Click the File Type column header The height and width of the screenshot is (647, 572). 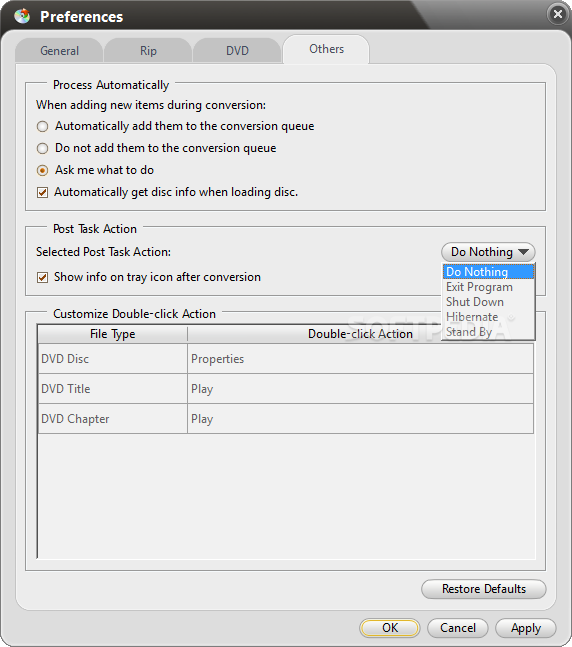[113, 334]
